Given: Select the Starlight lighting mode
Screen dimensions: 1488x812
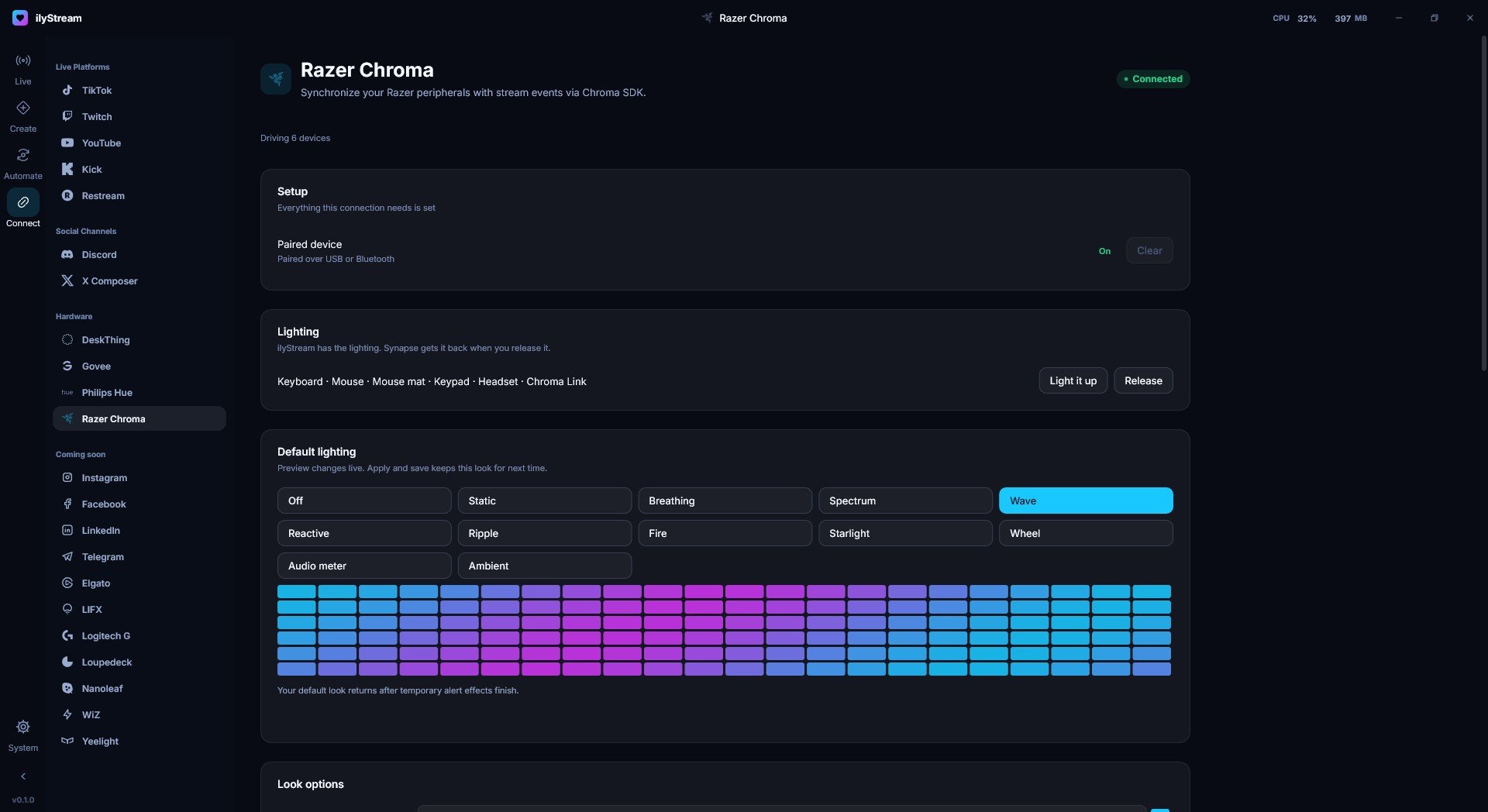Looking at the screenshot, I should point(905,533).
